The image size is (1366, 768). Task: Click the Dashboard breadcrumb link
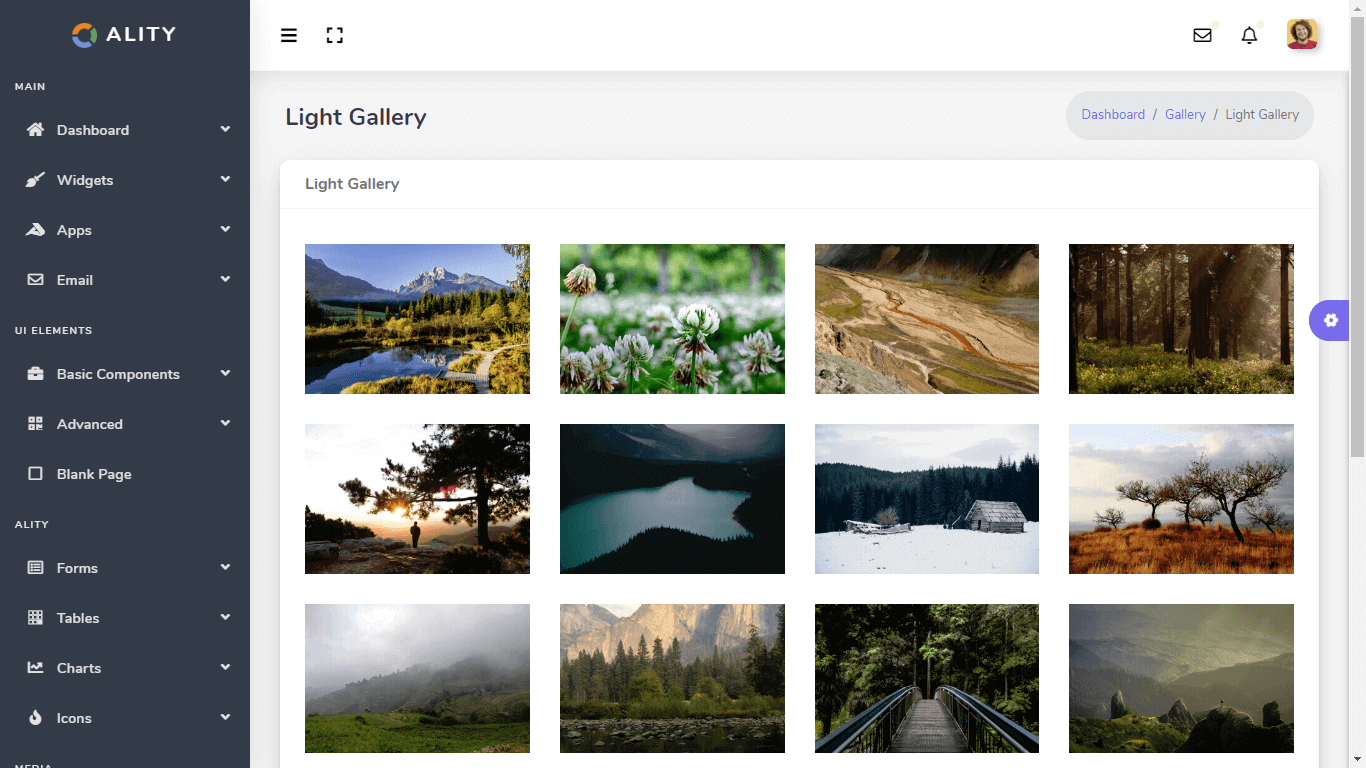click(x=1113, y=115)
